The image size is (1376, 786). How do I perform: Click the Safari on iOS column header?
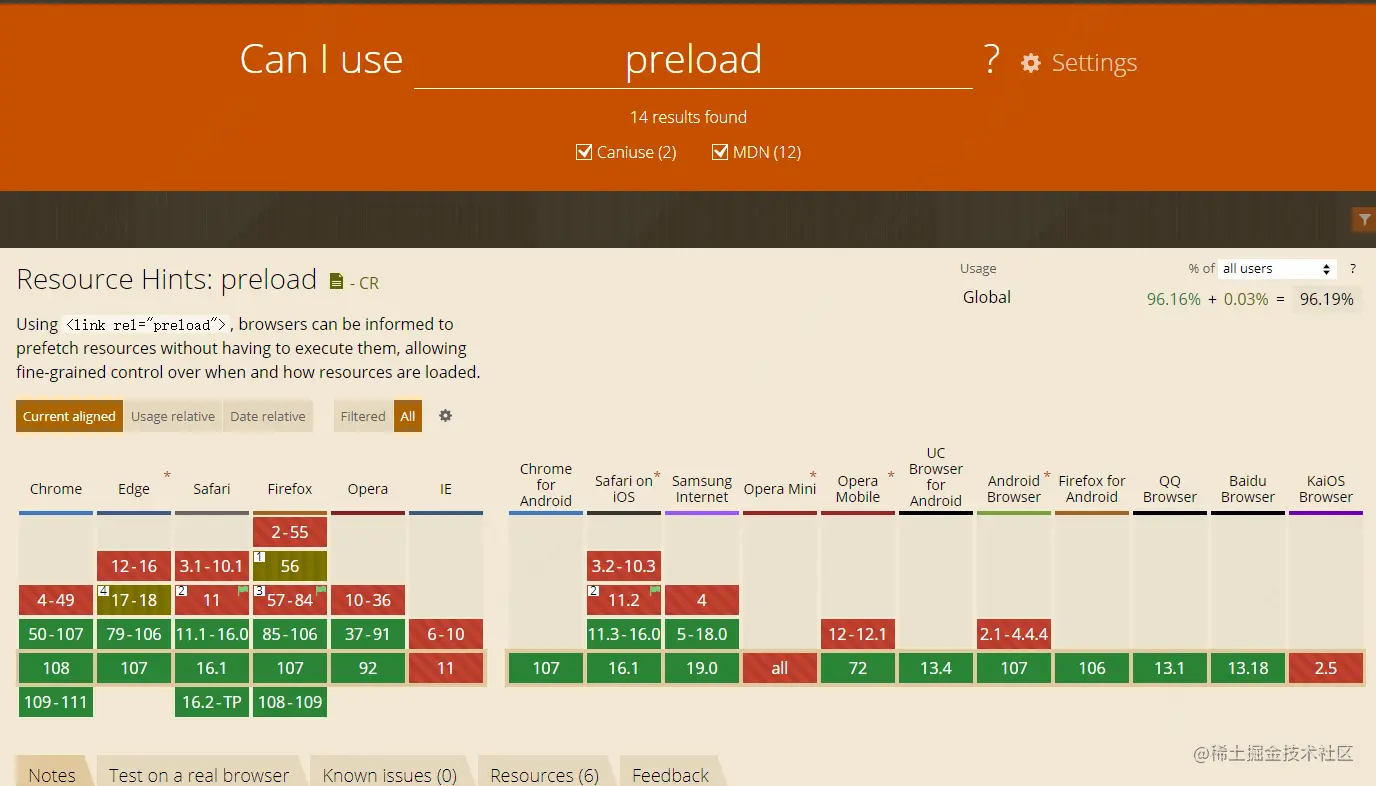point(624,489)
